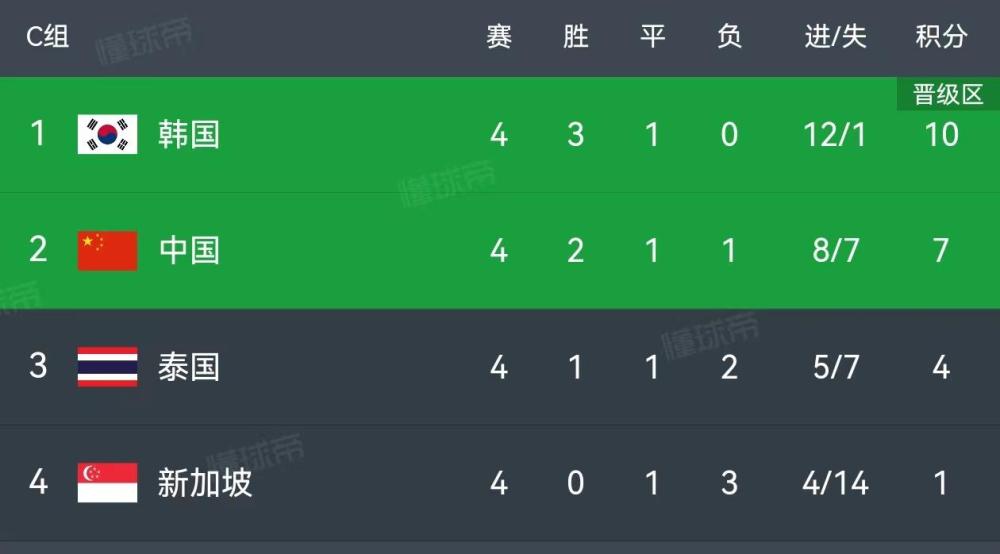The width and height of the screenshot is (1000, 554).
Task: Click the 平 column header
Action: pyautogui.click(x=652, y=36)
